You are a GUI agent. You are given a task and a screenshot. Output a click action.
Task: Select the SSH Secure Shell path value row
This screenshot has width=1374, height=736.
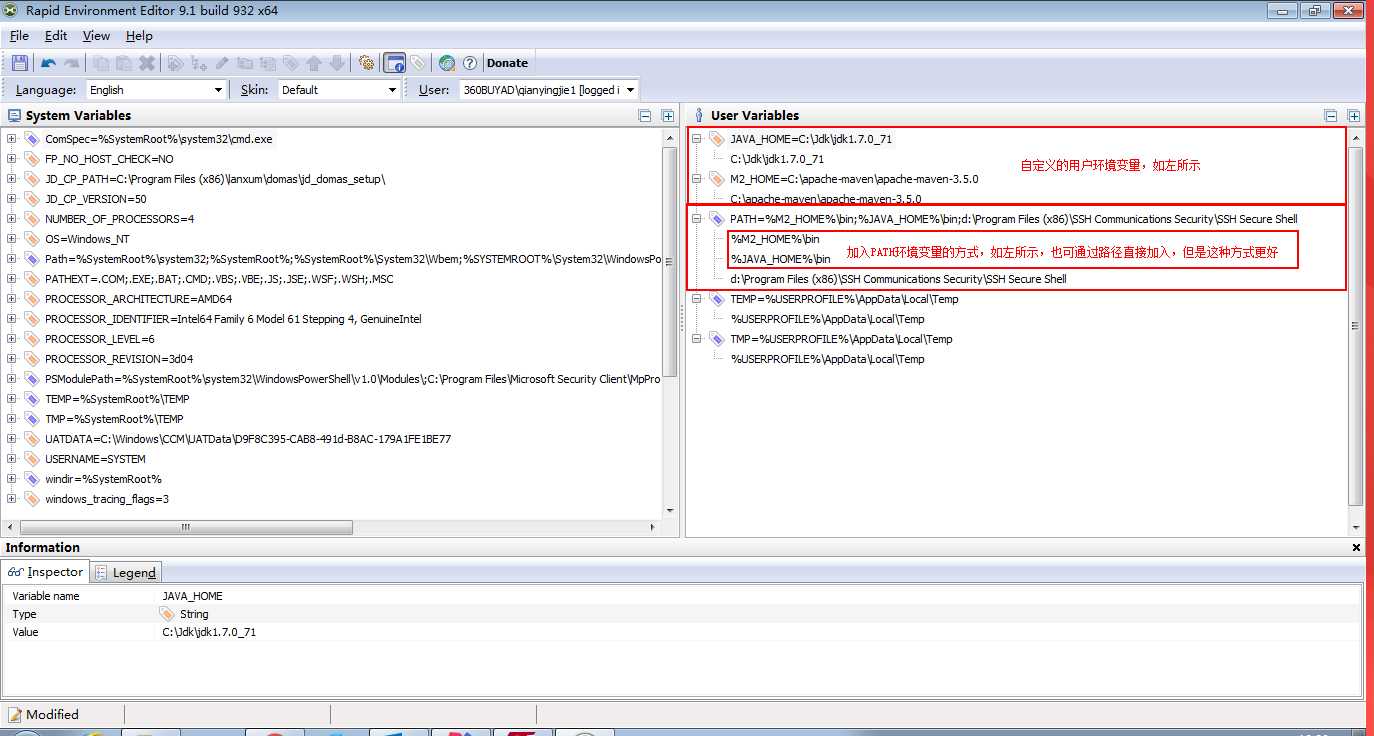(898, 279)
